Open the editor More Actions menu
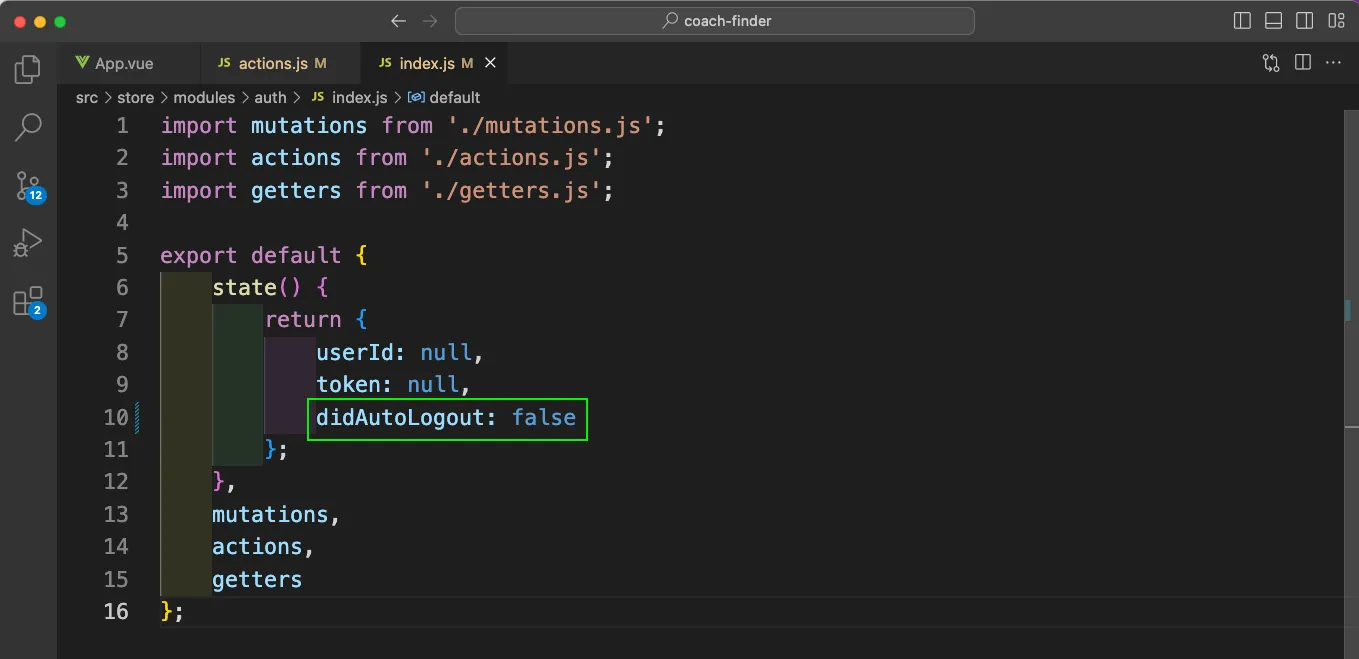The image size is (1359, 659). pos(1333,63)
